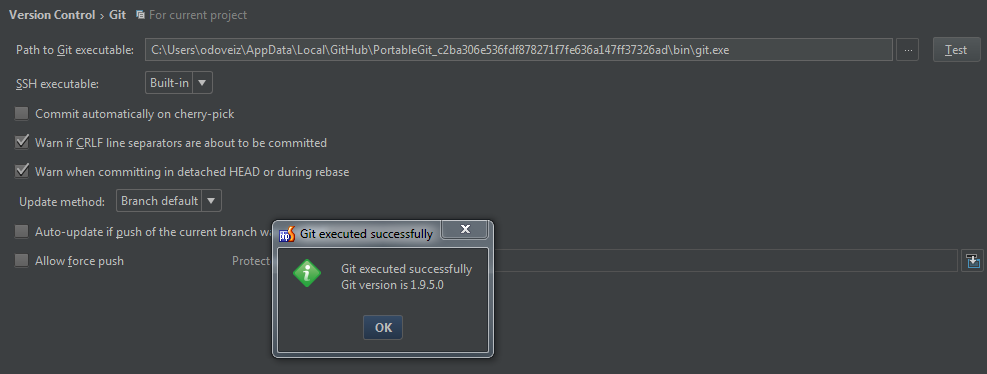
Task: Select the Git breadcrumb item
Action: [x=118, y=14]
